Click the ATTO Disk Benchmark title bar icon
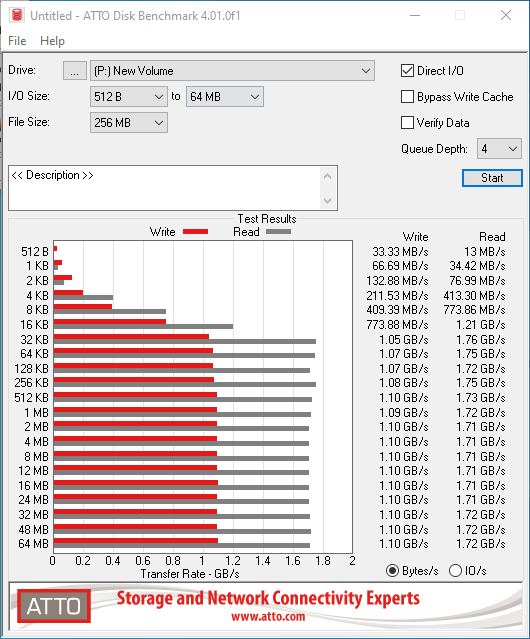 point(17,15)
